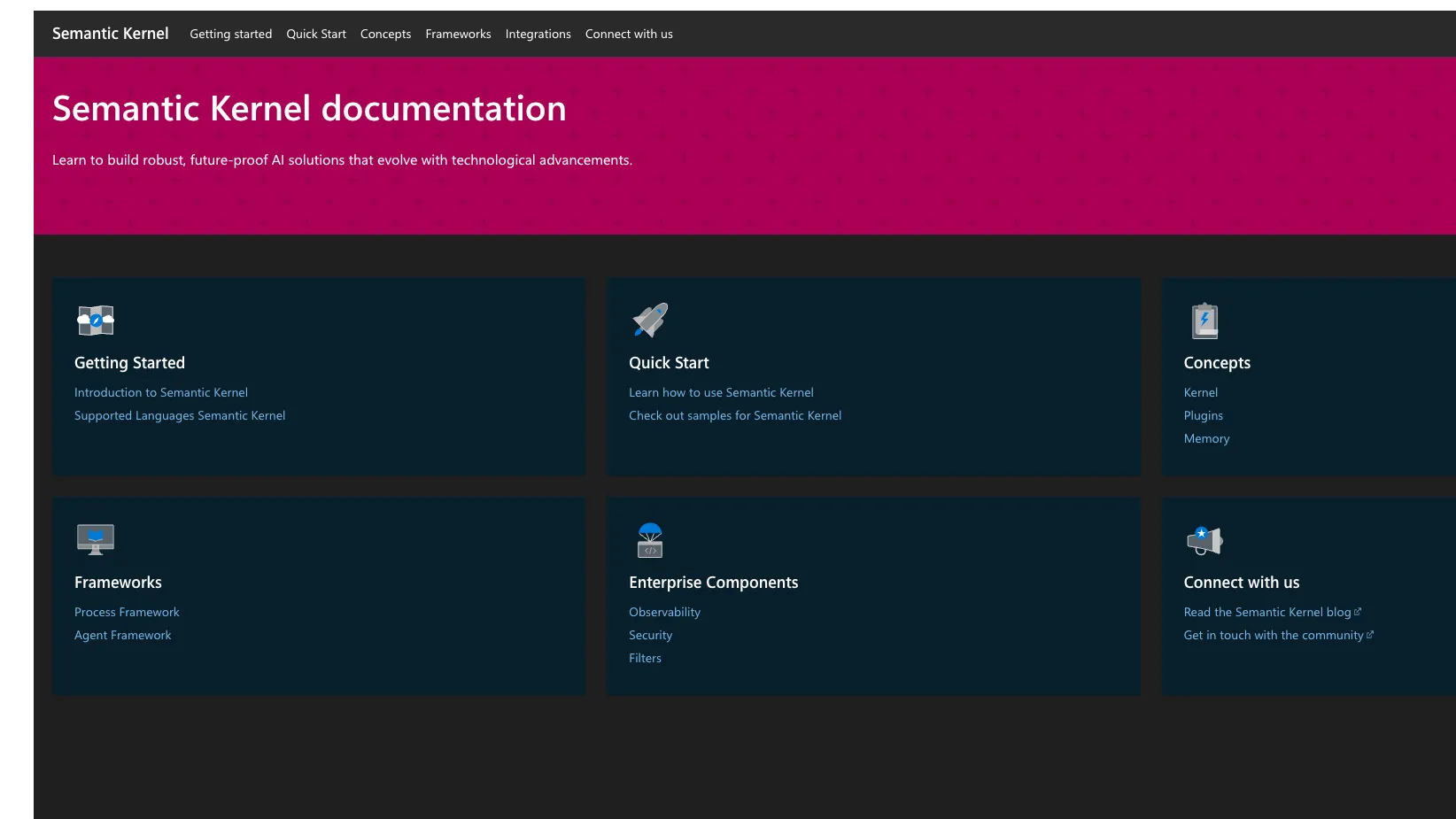Open the Agent Framework link
Screen dimensions: 1456x819
[123, 635]
